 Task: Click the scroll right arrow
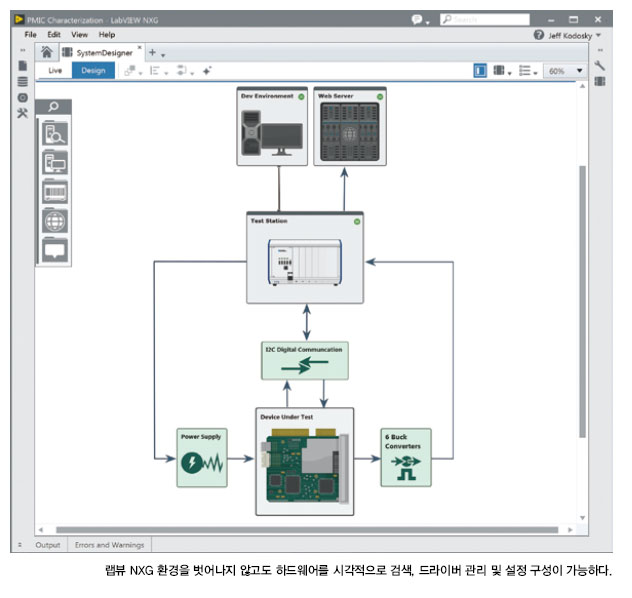pyautogui.click(x=570, y=529)
